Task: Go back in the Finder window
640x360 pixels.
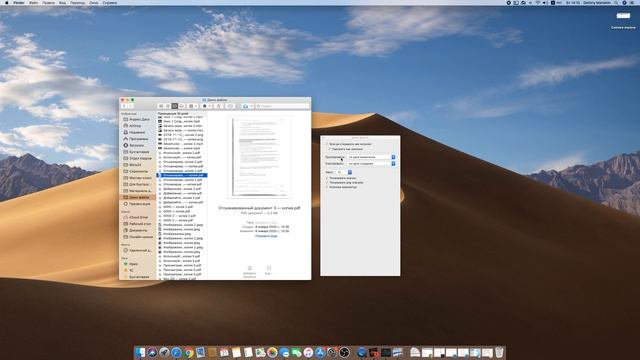Action: [x=124, y=106]
